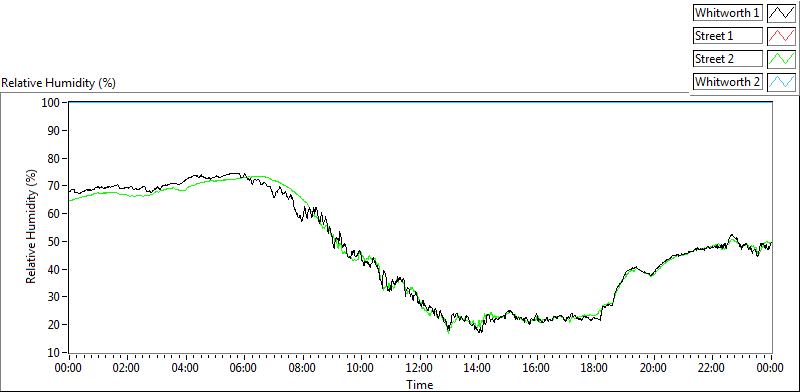Open the Street 1 red plot style icon
The image size is (800, 392).
(x=781, y=36)
